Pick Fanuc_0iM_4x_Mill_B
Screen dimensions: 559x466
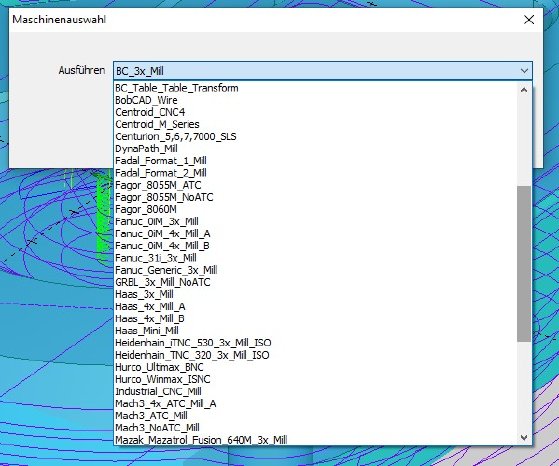click(316, 246)
